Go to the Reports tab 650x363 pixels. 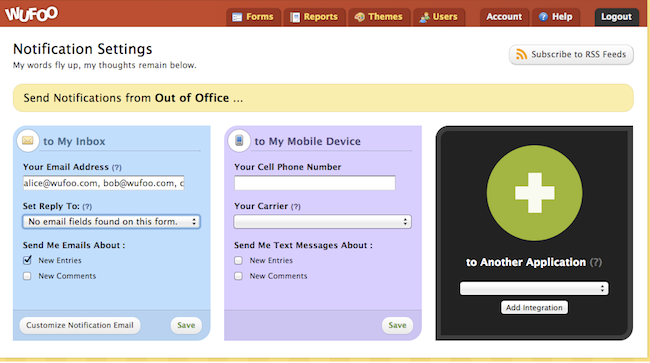coord(314,17)
